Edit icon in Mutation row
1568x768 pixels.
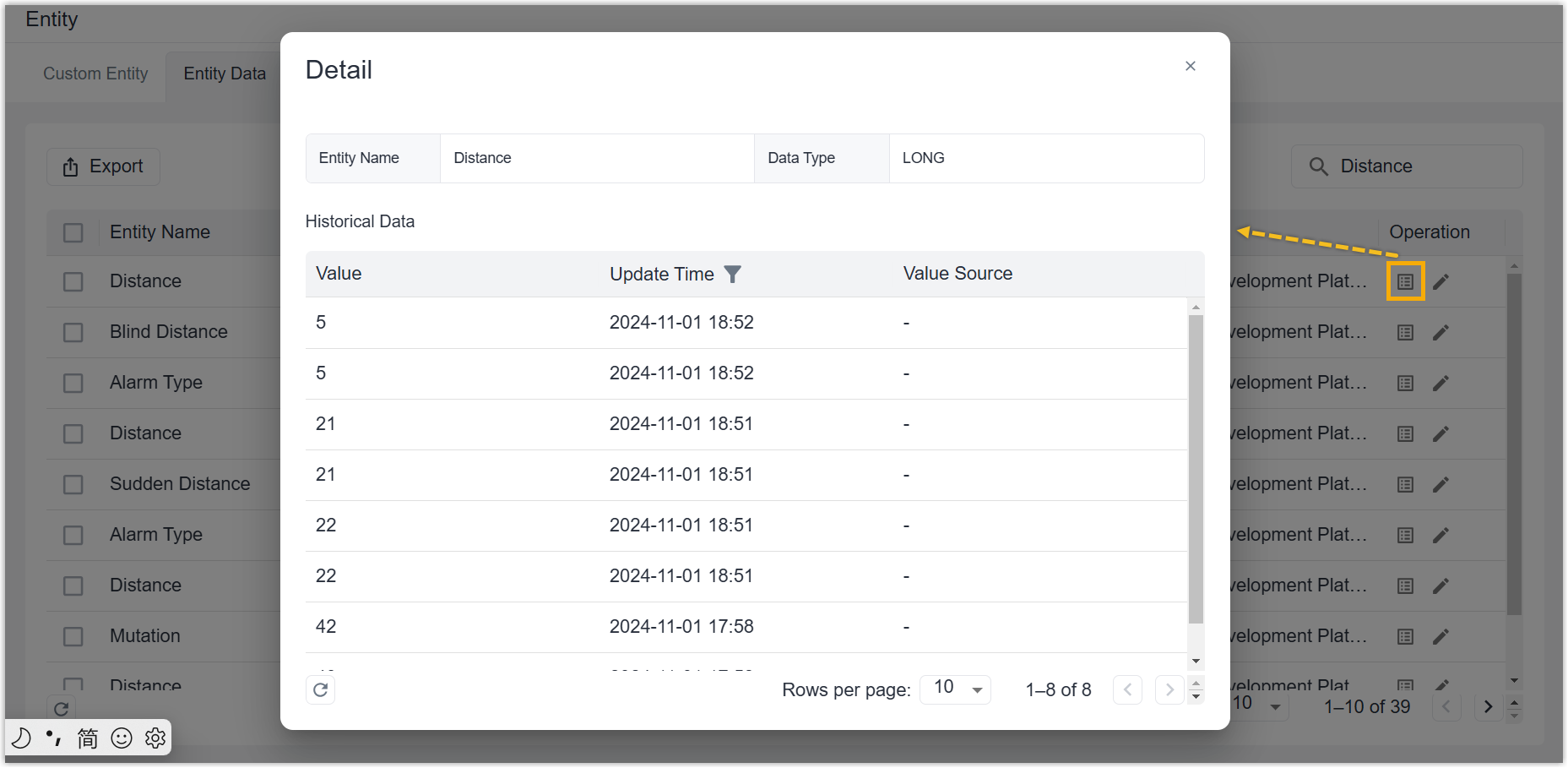pyautogui.click(x=1441, y=636)
